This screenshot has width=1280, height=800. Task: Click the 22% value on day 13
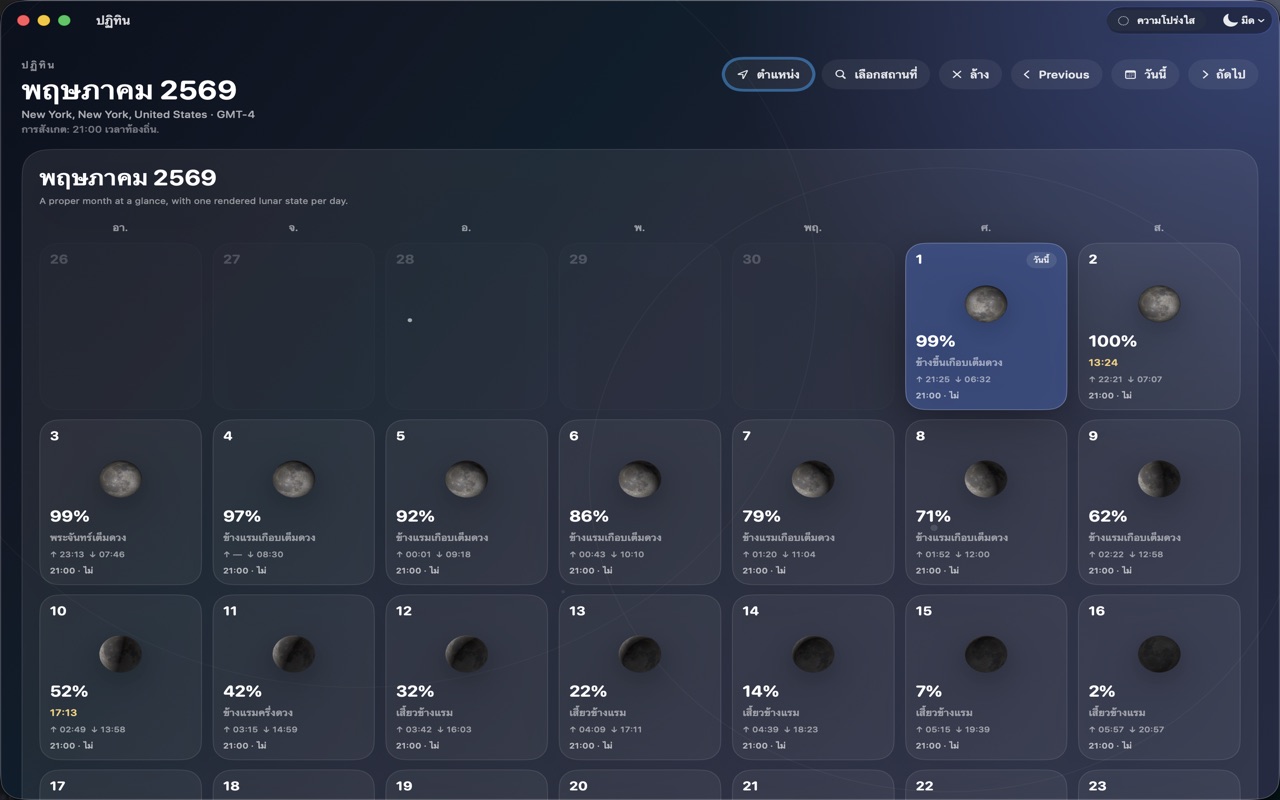click(x=588, y=691)
